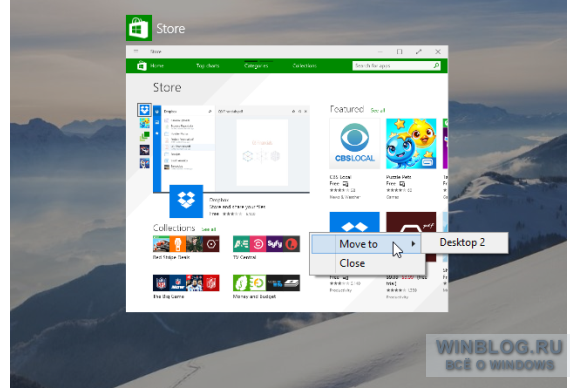Click the fullscreen arrow icon in Store title bar

pos(418,51)
